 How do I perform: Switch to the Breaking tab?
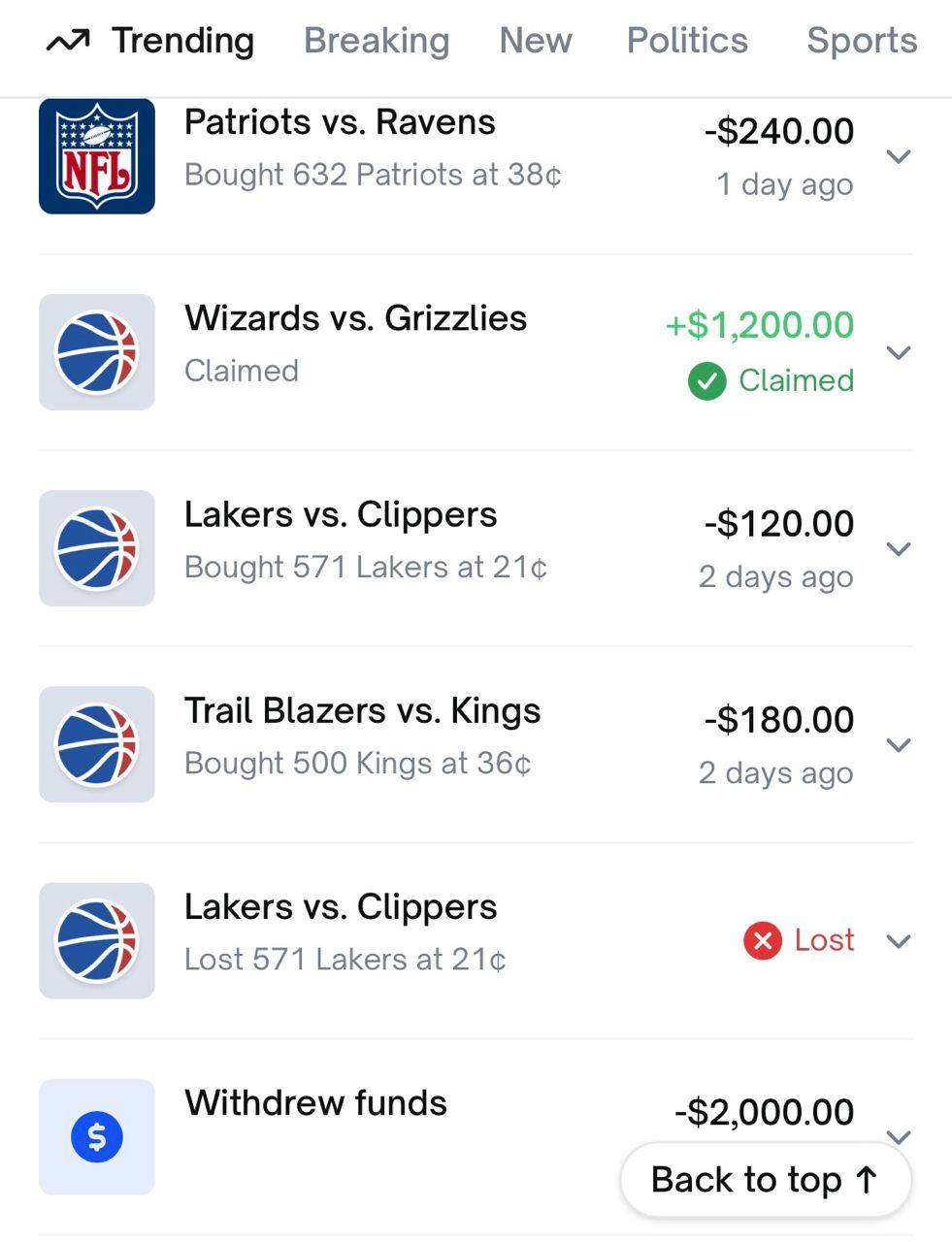click(x=377, y=41)
